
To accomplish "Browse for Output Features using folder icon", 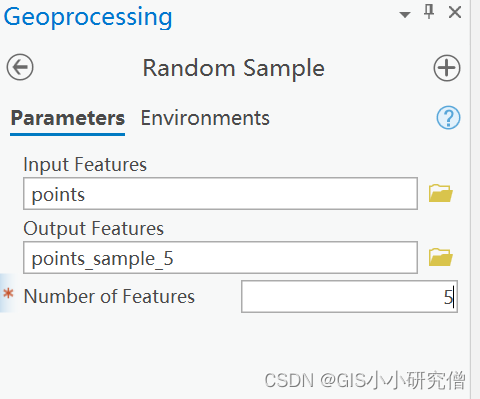I will tap(440, 257).
